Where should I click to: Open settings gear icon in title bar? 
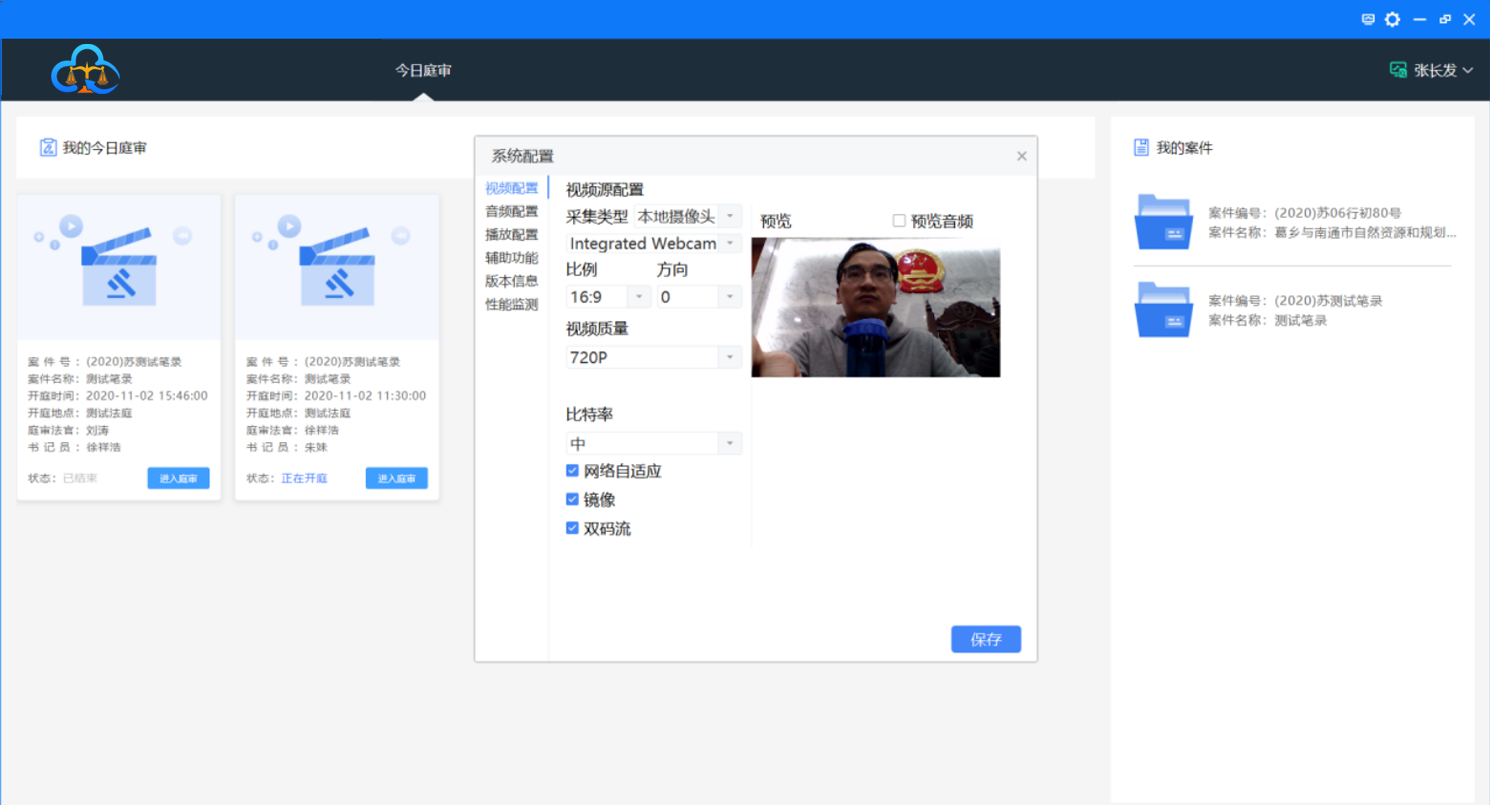(x=1393, y=19)
